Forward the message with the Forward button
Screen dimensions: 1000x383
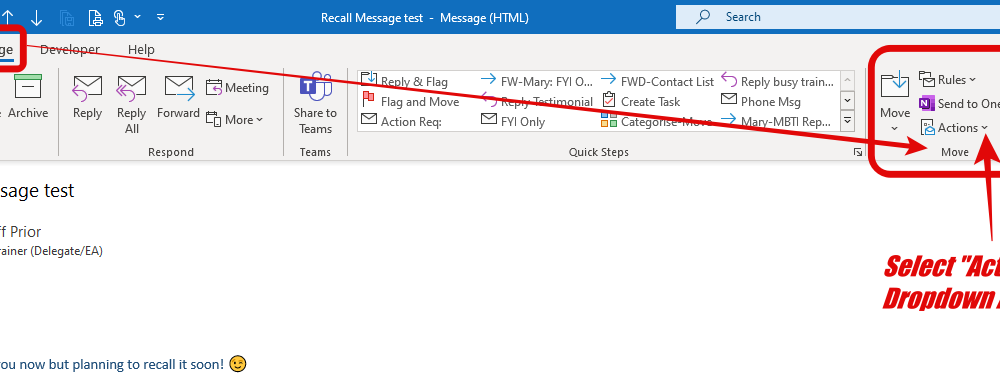click(179, 97)
